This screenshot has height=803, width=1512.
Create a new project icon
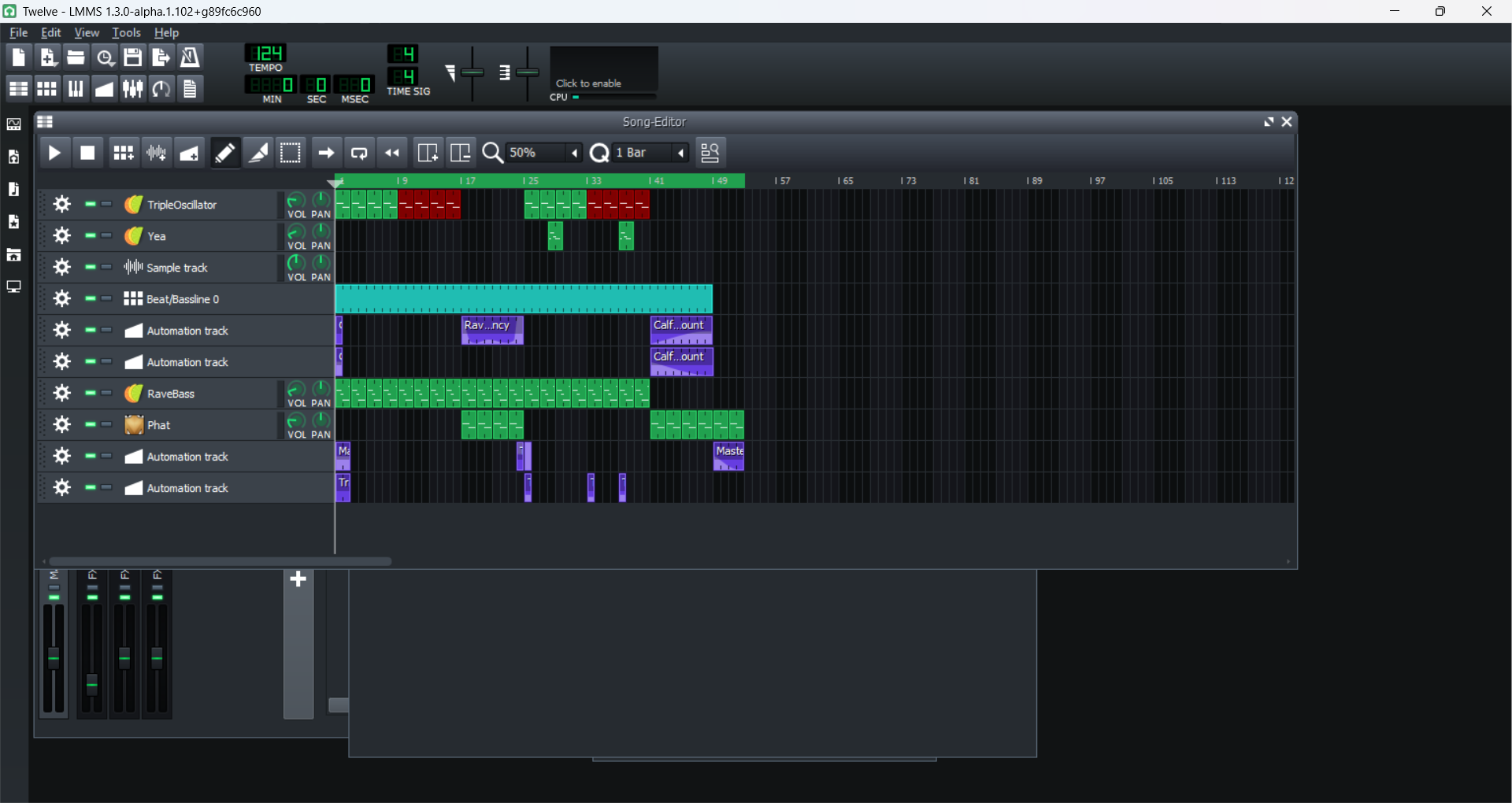18,57
